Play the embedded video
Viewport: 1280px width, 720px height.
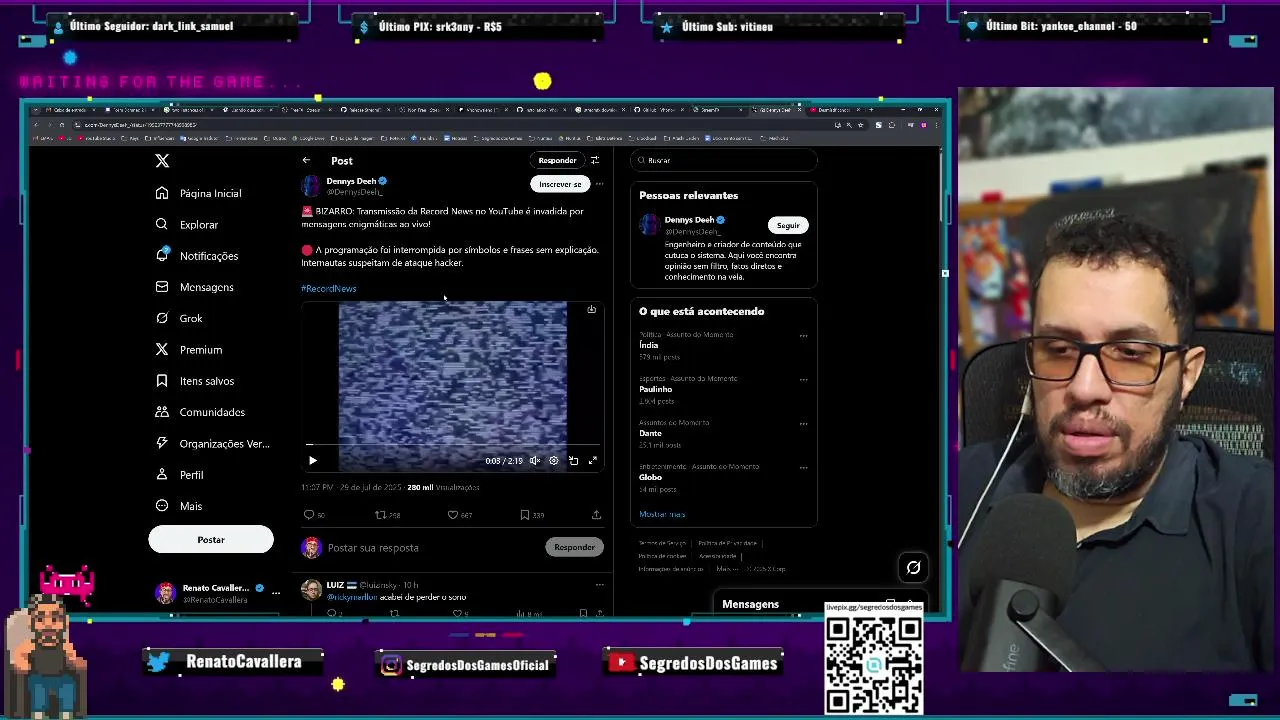(x=313, y=461)
